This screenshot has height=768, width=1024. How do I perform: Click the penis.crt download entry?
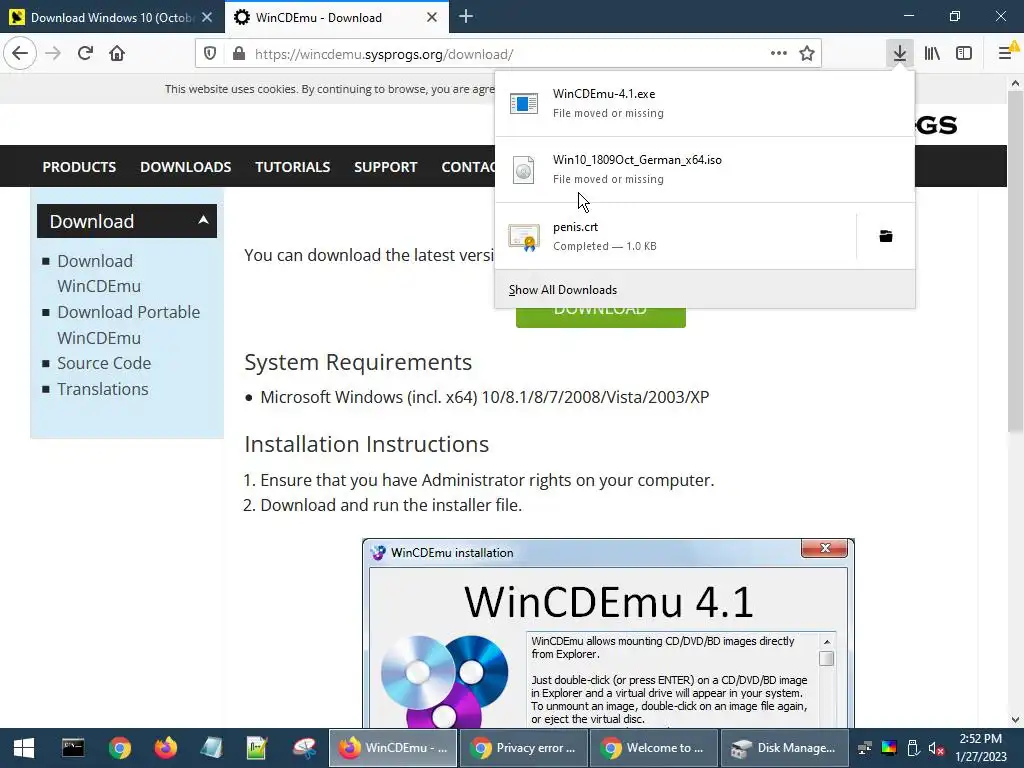(x=675, y=236)
